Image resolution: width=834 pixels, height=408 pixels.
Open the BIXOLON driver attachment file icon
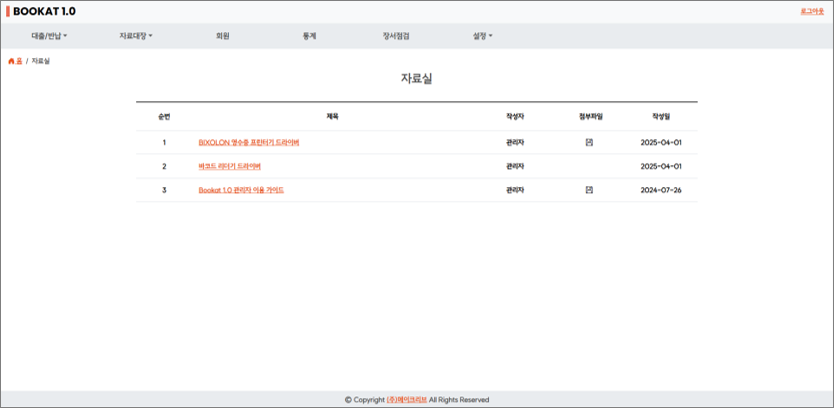(589, 142)
